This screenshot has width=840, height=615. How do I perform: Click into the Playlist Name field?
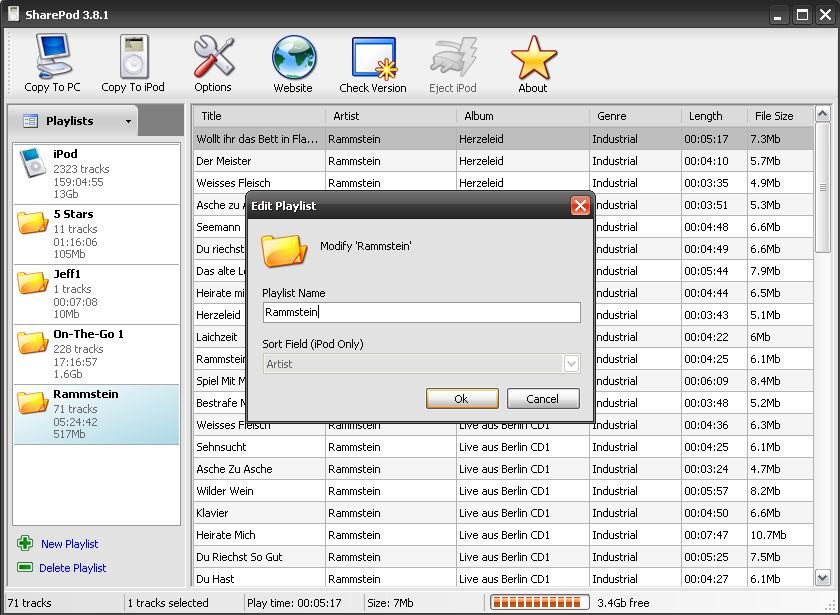pyautogui.click(x=422, y=312)
